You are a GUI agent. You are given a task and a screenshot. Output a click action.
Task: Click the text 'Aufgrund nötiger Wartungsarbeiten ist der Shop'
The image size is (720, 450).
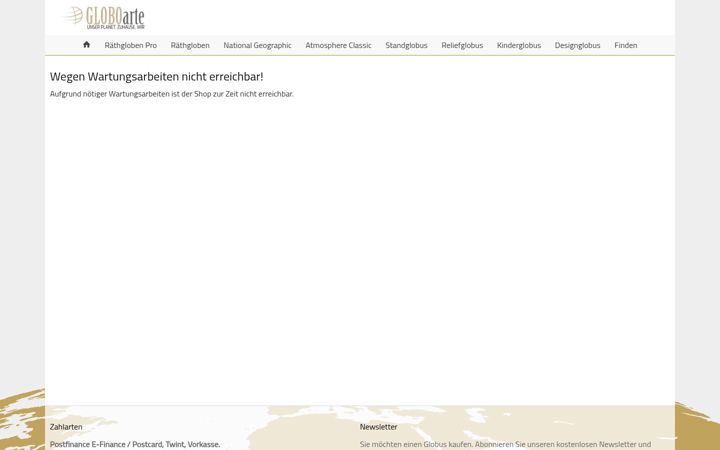[x=130, y=94]
